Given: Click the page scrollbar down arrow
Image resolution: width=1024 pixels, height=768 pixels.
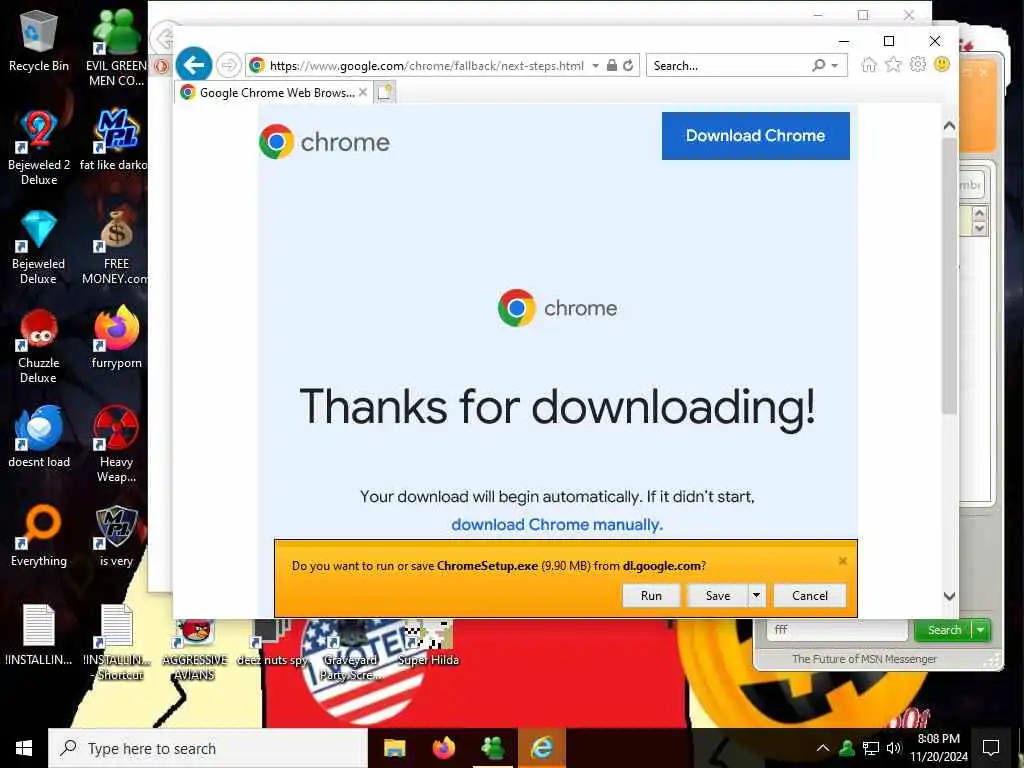Looking at the screenshot, I should coord(950,596).
